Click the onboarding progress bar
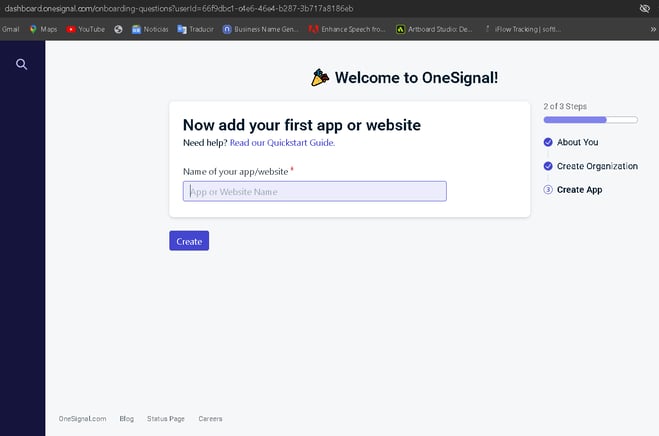 [x=590, y=120]
